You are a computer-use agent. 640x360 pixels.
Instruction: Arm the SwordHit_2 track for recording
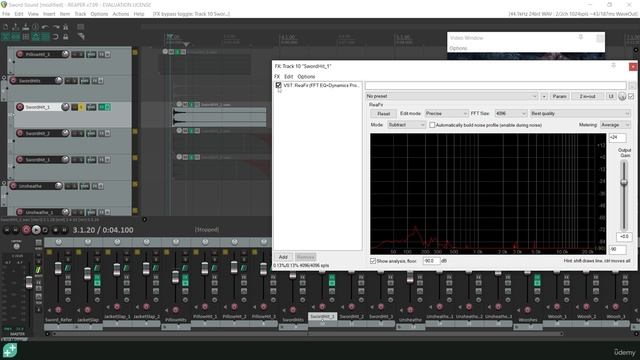pos(20,133)
